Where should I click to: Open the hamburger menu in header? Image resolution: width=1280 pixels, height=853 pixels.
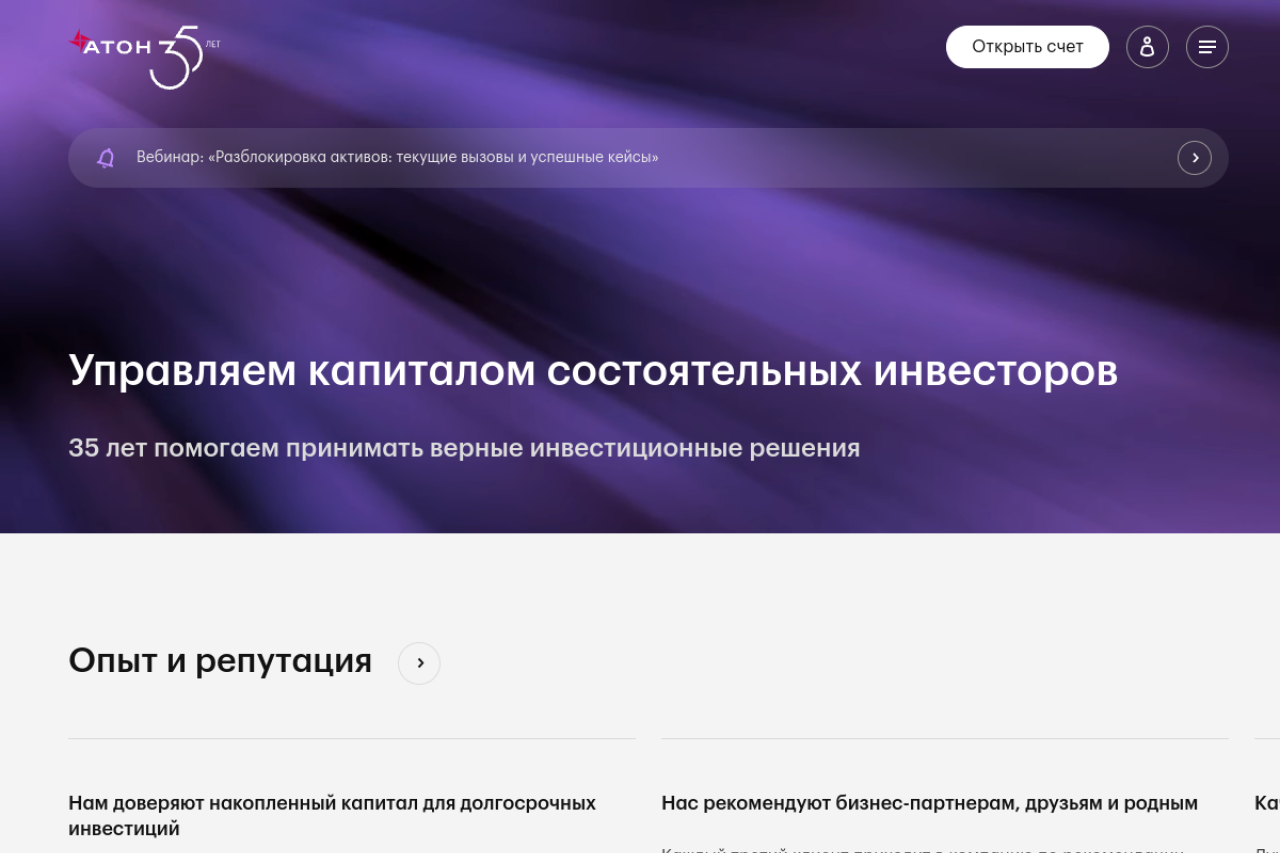click(x=1207, y=47)
